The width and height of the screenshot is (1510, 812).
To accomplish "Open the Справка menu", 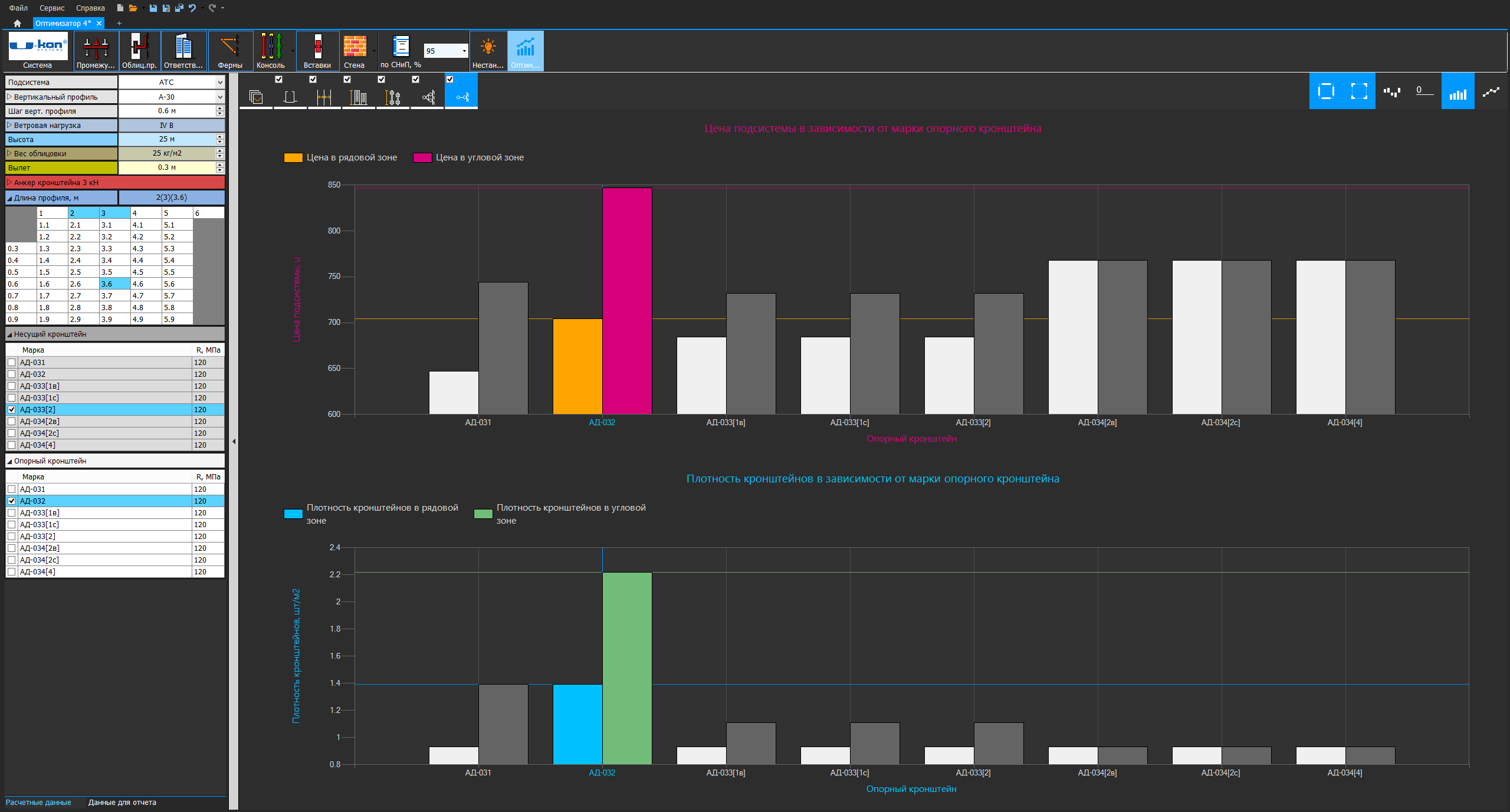I will (x=90, y=8).
